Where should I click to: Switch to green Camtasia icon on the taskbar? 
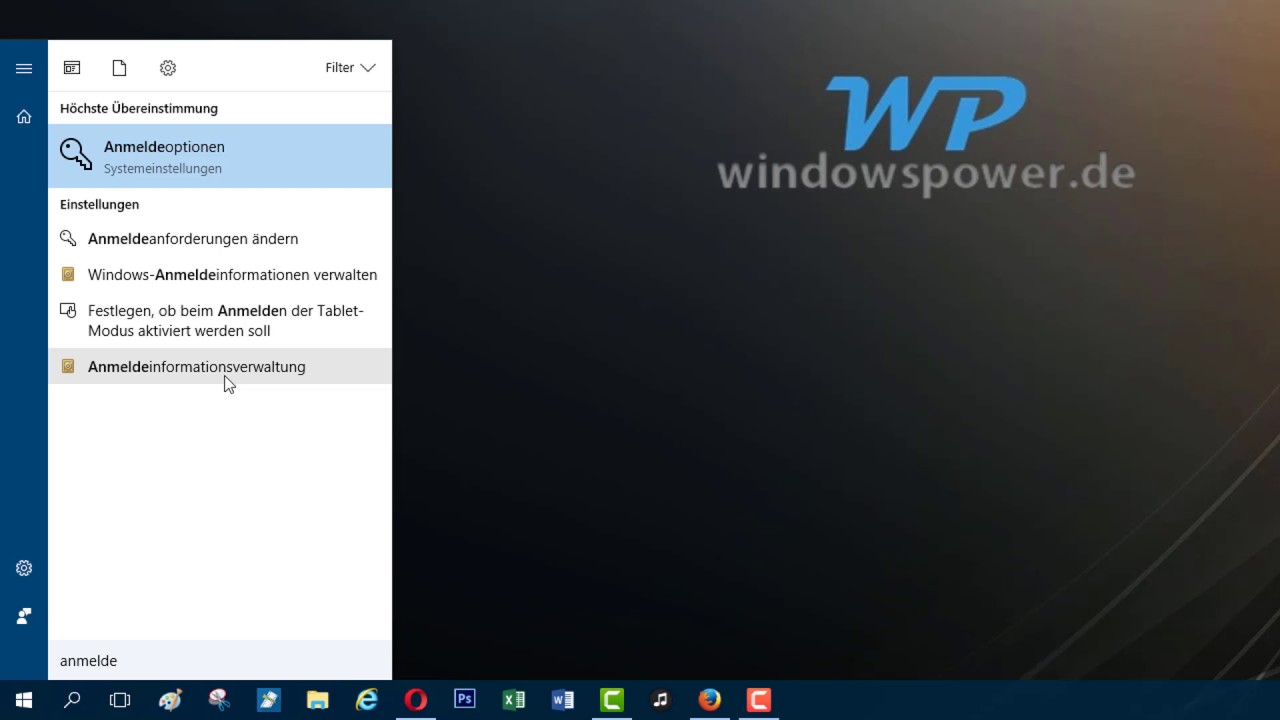click(x=612, y=700)
